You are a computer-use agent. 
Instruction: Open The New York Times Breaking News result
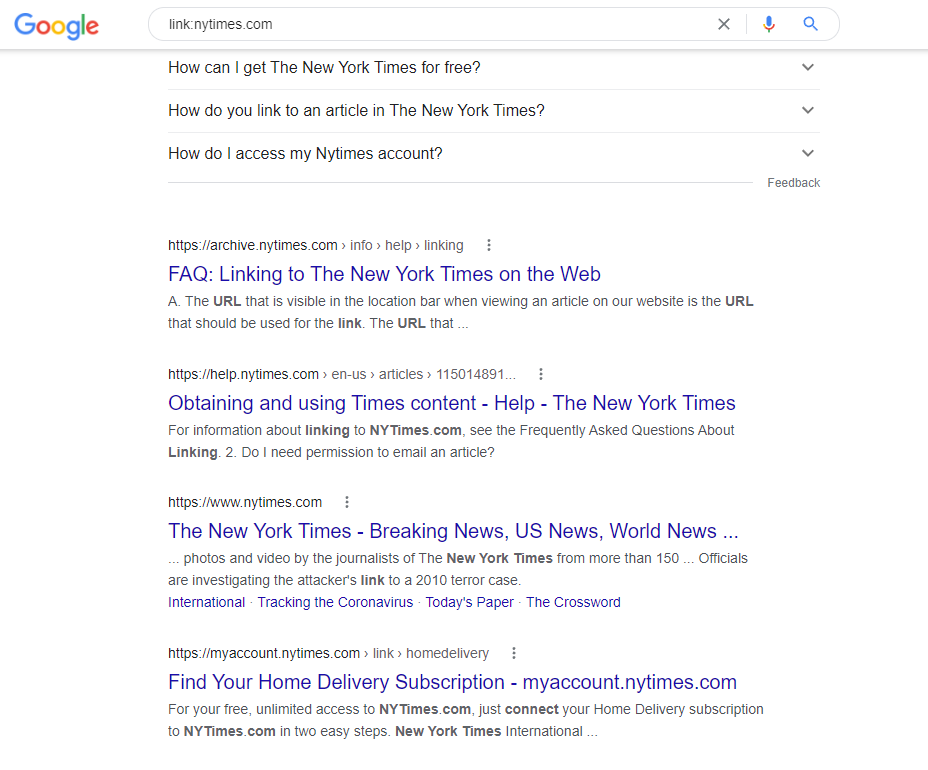pos(453,531)
